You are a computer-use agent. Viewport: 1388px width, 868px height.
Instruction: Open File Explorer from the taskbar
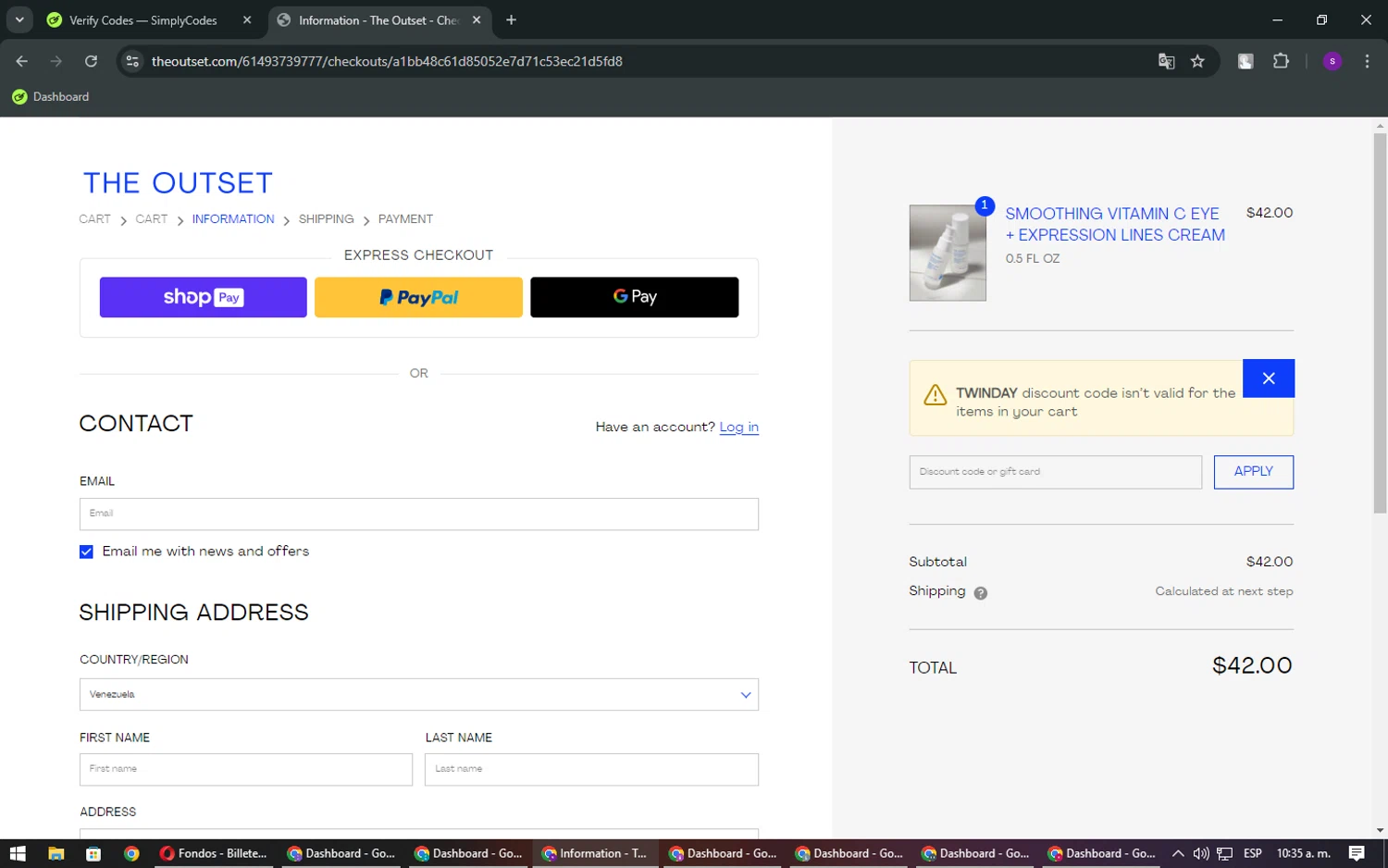pos(56,853)
